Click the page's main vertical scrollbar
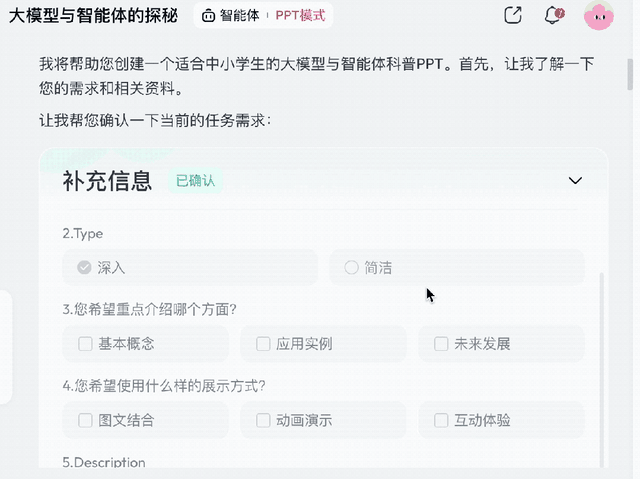640x479 pixels. (x=630, y=74)
